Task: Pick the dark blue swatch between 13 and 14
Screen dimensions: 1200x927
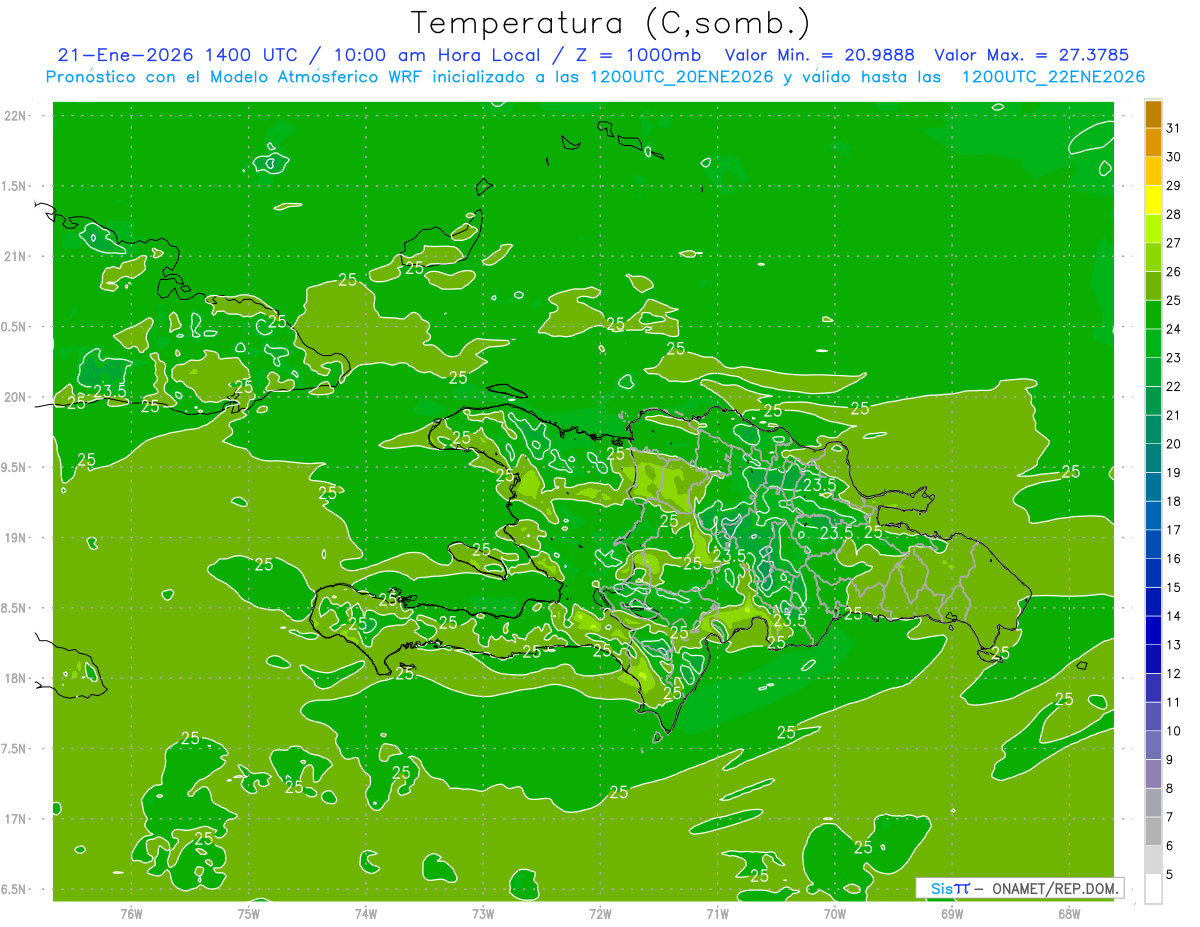Action: (x=1153, y=630)
